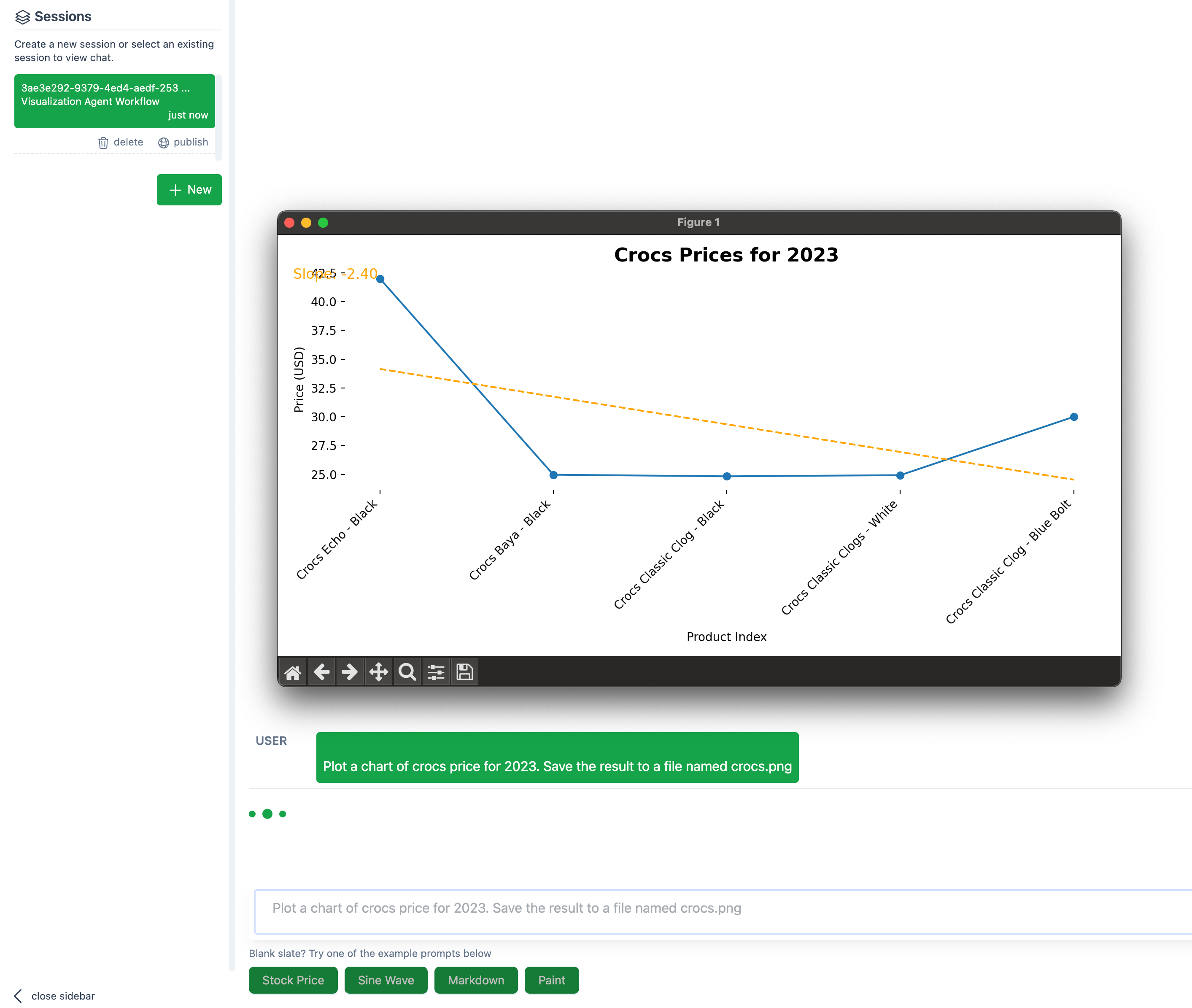Click the chat input field
Screen dimensions: 1192x1008
(720, 908)
